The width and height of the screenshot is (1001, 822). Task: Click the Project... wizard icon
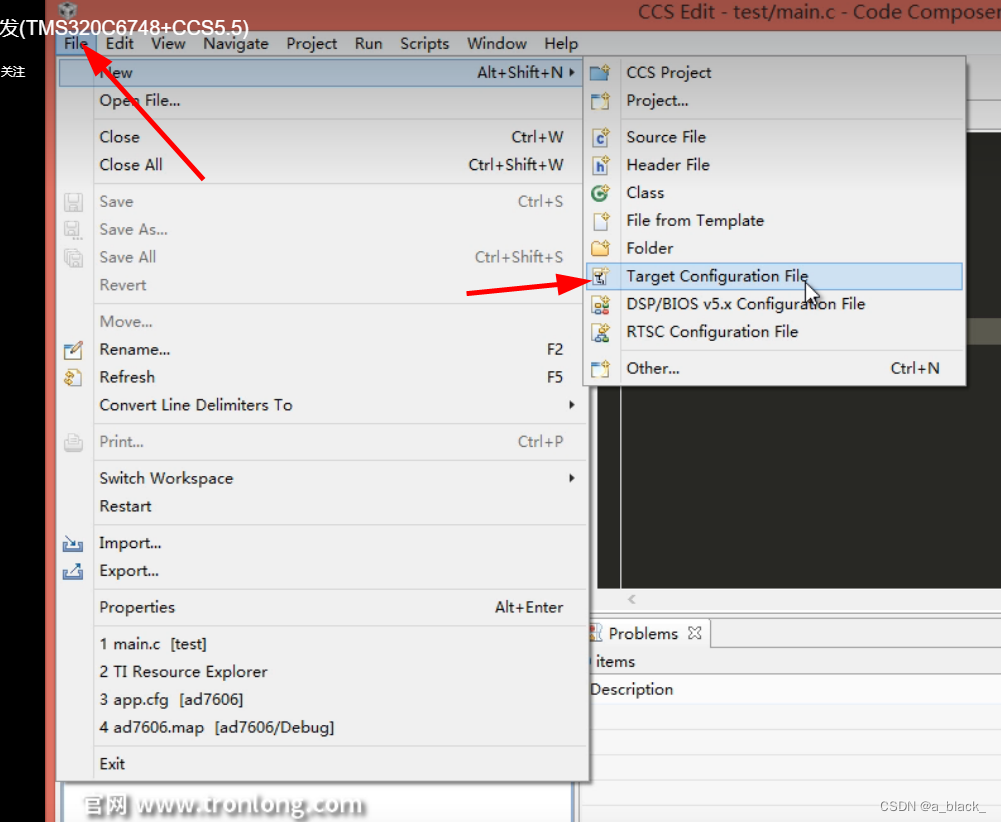point(600,101)
